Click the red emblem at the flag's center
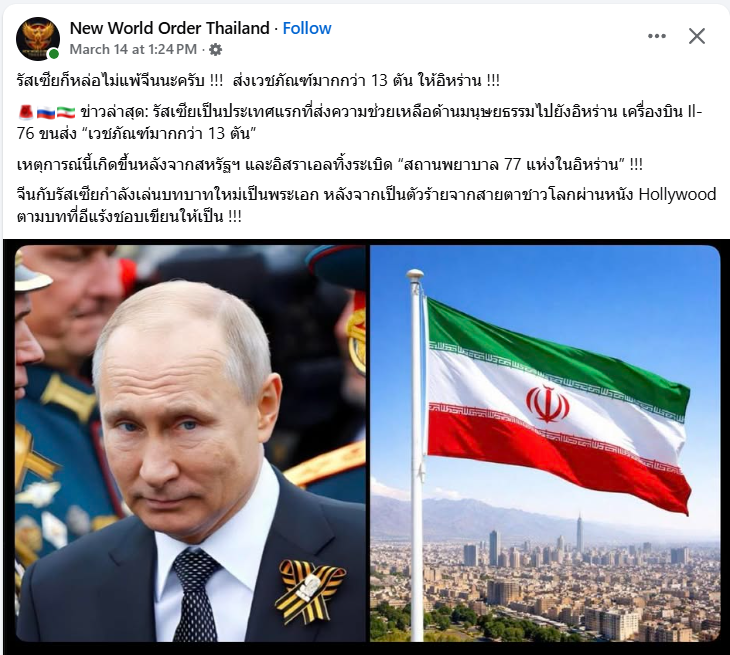 pyautogui.click(x=548, y=404)
